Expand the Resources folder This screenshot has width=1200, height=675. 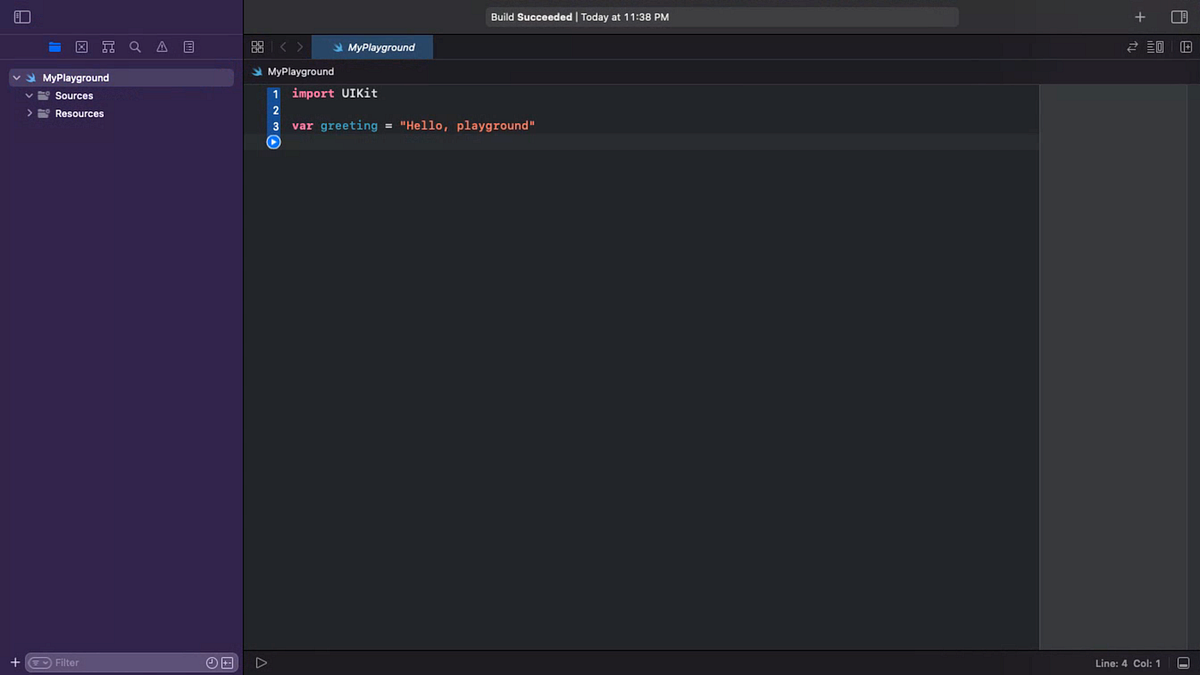tap(29, 113)
